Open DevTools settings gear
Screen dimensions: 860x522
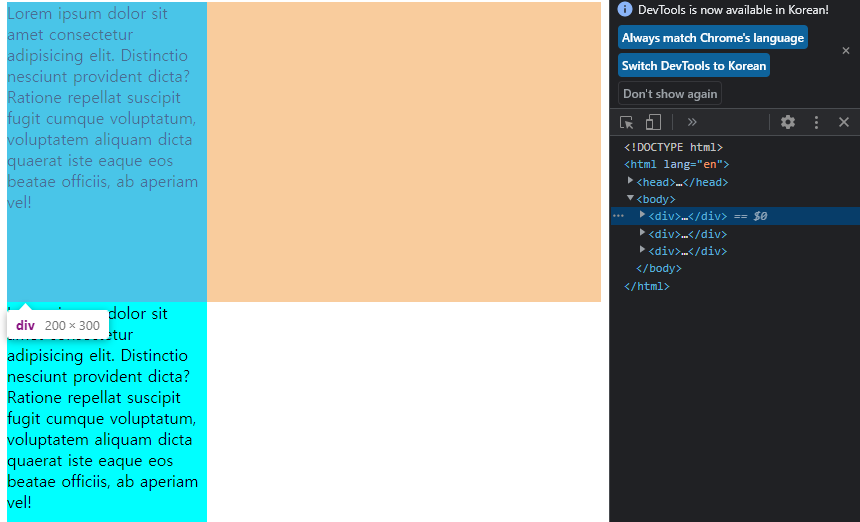(788, 122)
